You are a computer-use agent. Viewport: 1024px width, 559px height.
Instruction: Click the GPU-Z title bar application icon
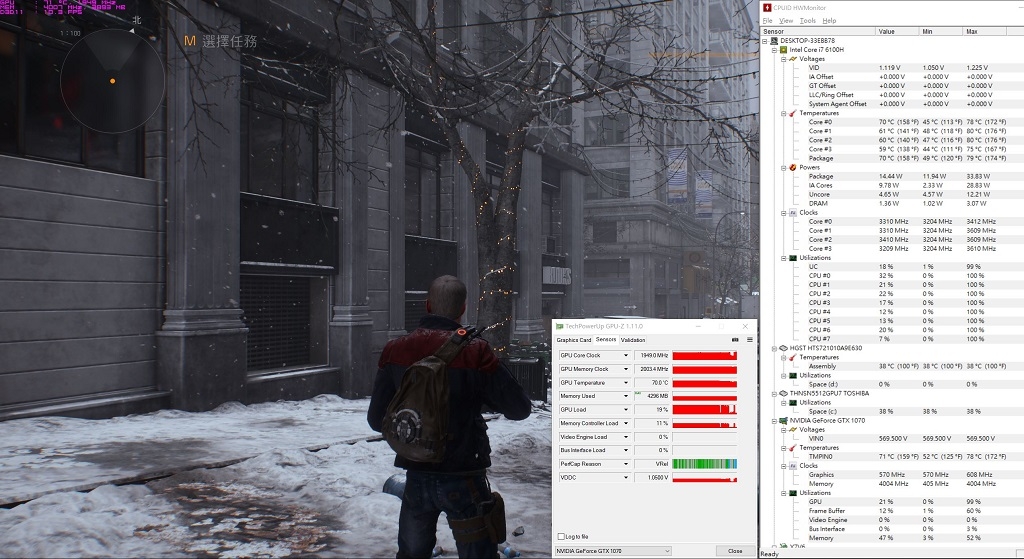coord(560,327)
